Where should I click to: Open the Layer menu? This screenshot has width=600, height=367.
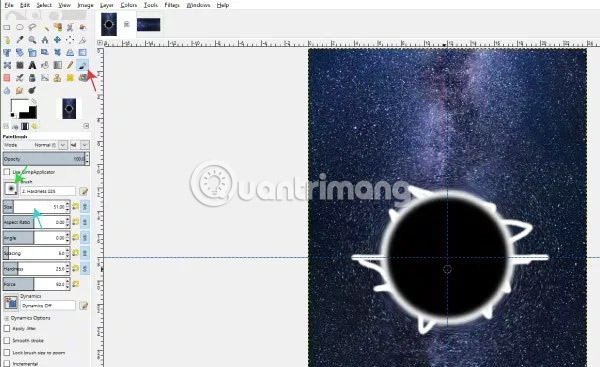[107, 5]
